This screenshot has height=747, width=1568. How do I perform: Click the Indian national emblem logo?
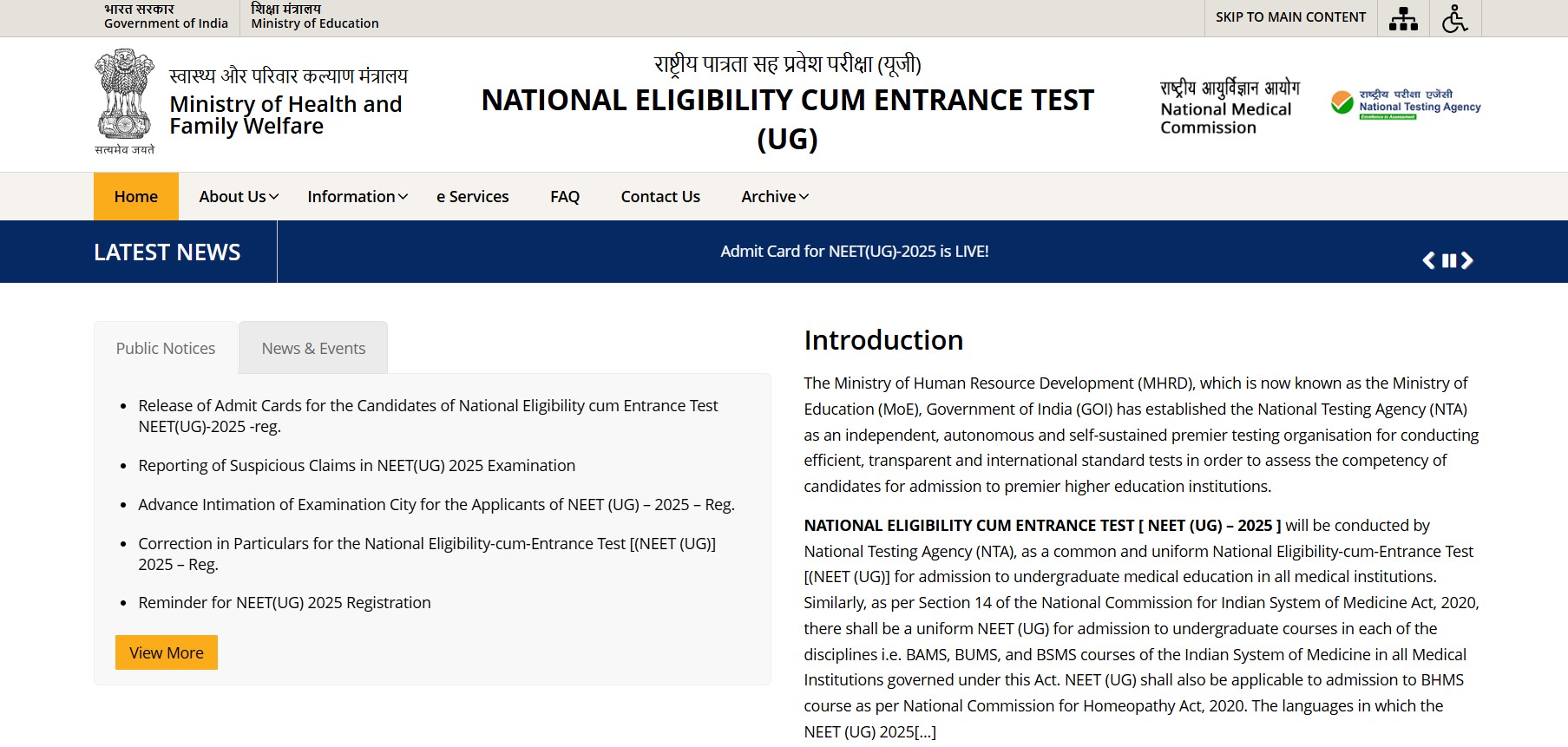pyautogui.click(x=125, y=102)
